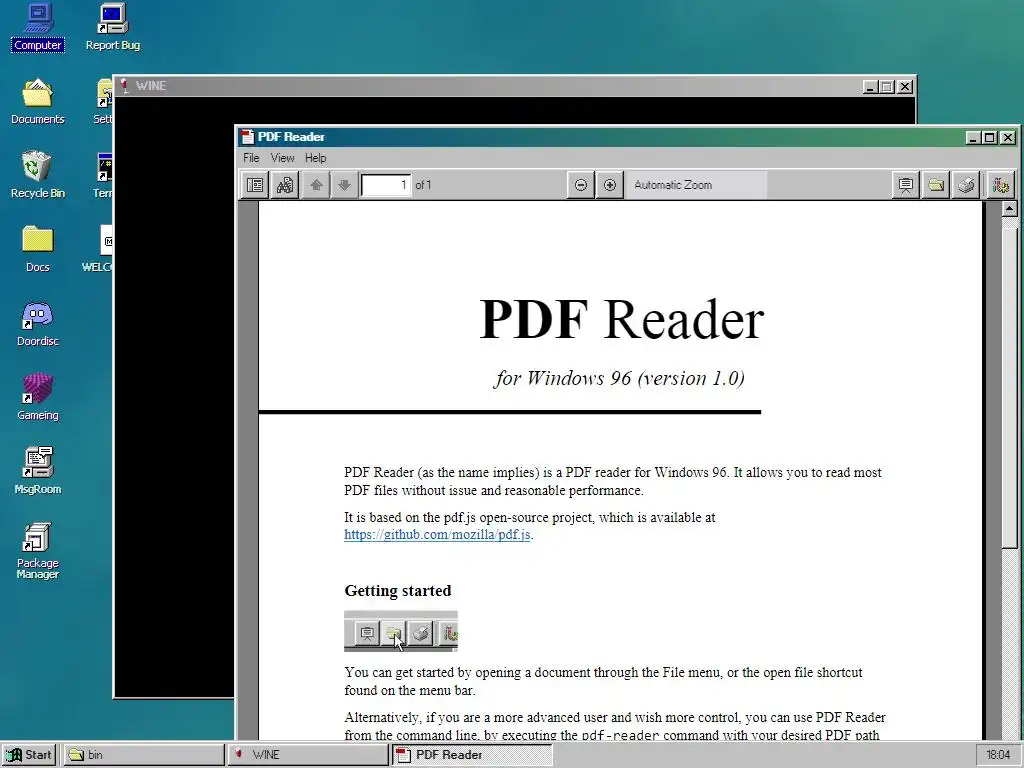Click "for Windows 96 (version 1.0)" subtitle
The height and width of the screenshot is (768, 1024).
[619, 378]
